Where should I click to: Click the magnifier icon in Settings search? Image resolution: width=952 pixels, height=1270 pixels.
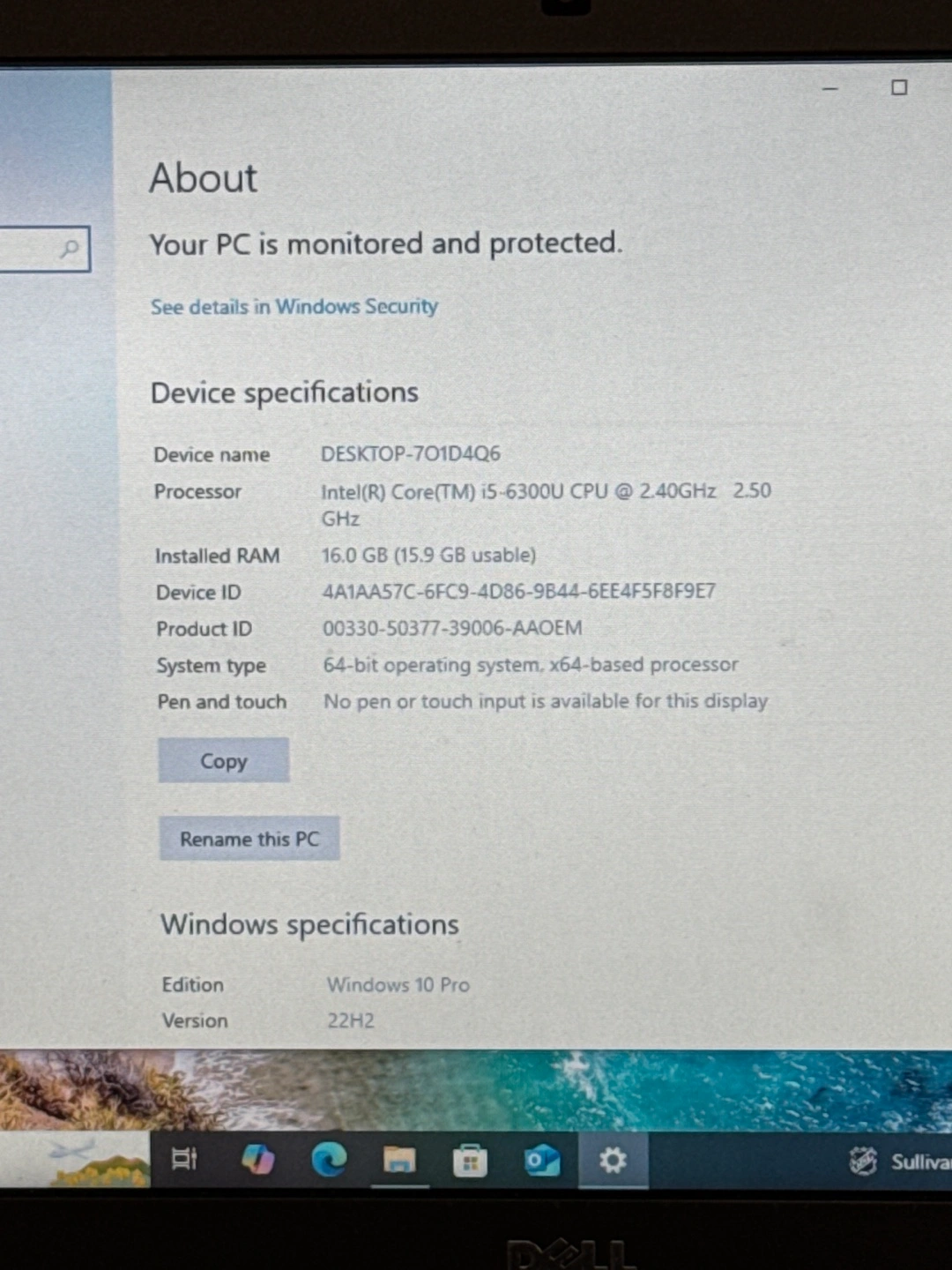point(70,250)
